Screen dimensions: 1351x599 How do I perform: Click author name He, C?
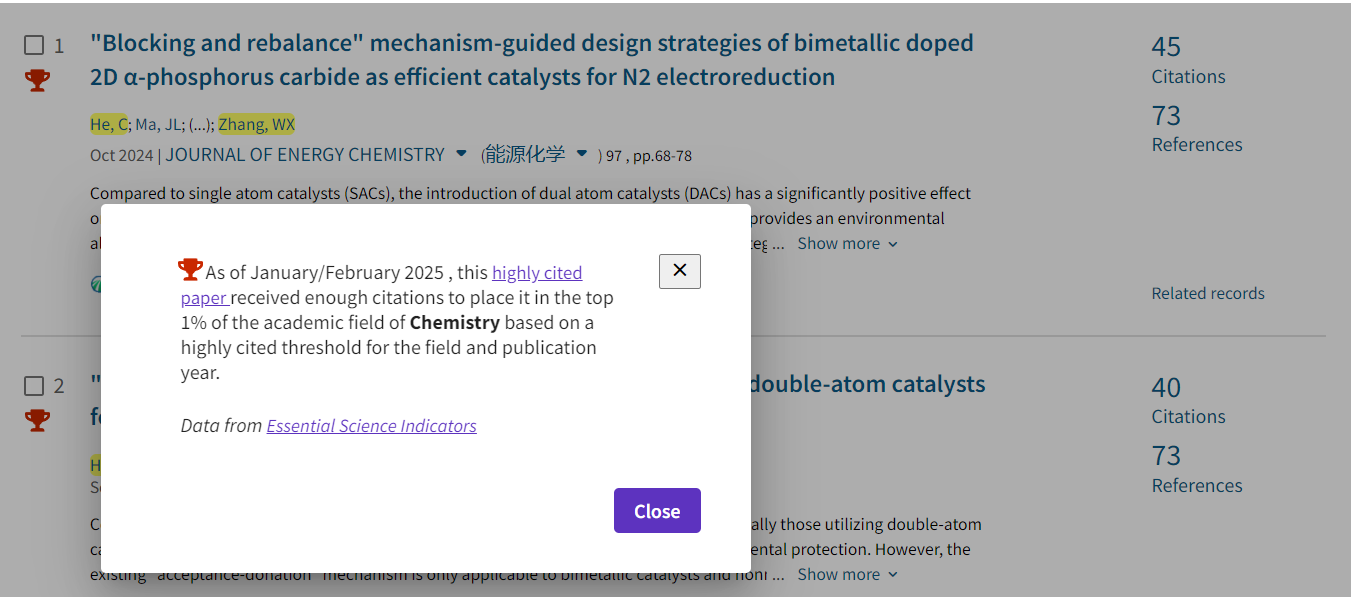coord(108,125)
